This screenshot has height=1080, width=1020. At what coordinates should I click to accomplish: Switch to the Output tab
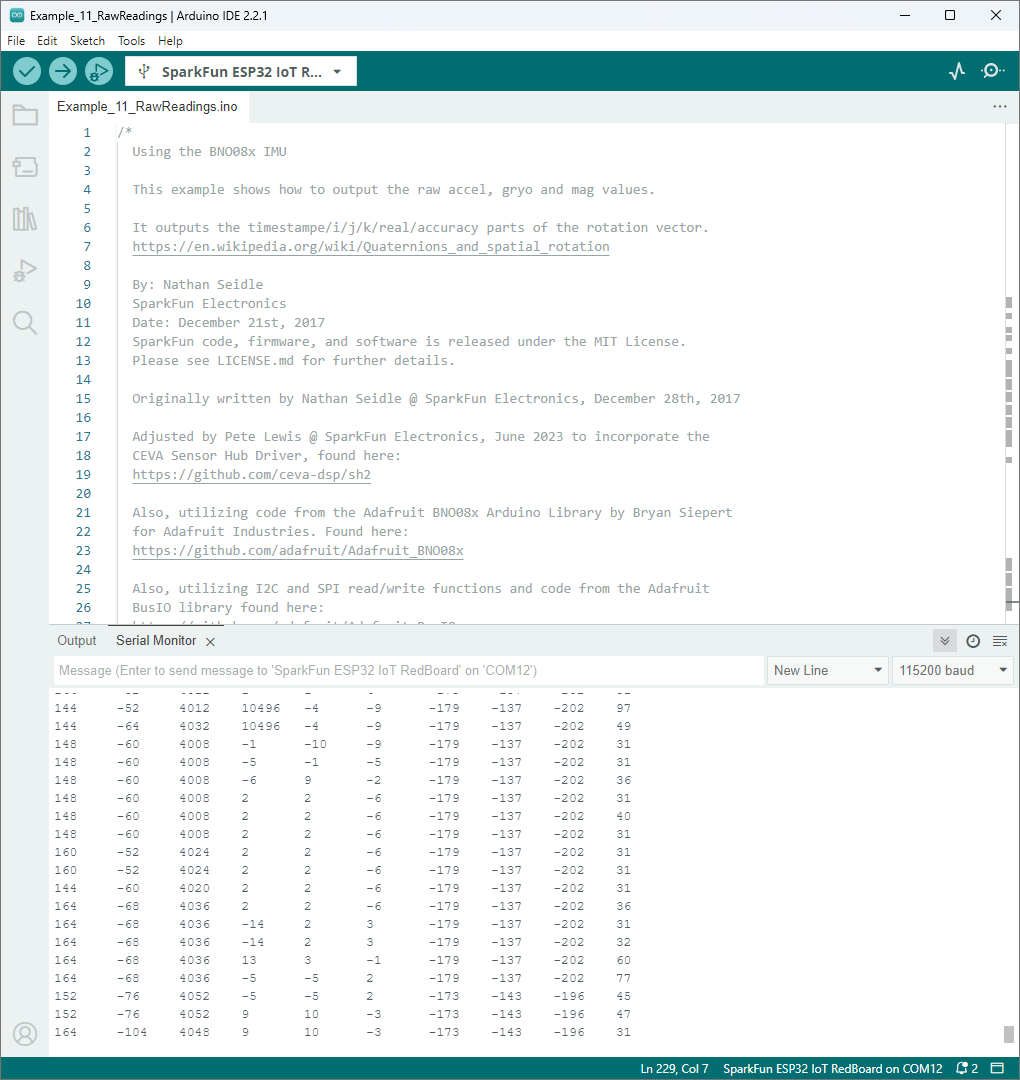point(76,641)
